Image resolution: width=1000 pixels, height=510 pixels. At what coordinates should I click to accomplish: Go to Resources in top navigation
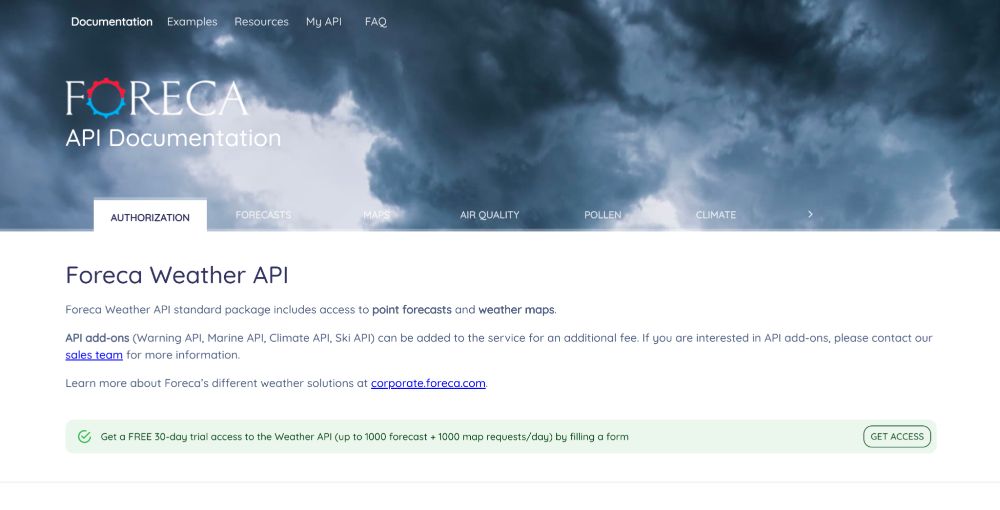coord(261,22)
